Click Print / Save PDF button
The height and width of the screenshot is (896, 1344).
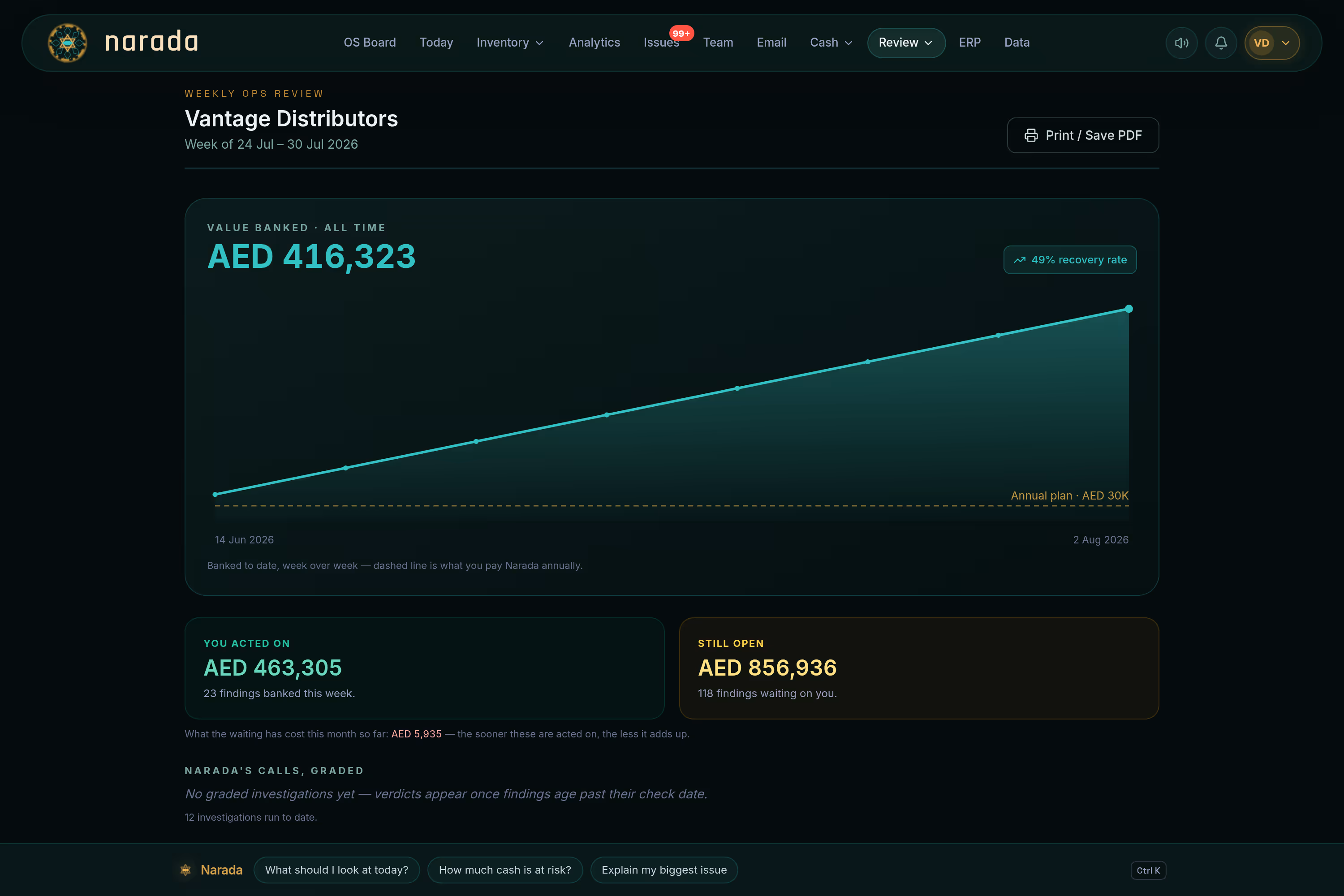[x=1083, y=135]
